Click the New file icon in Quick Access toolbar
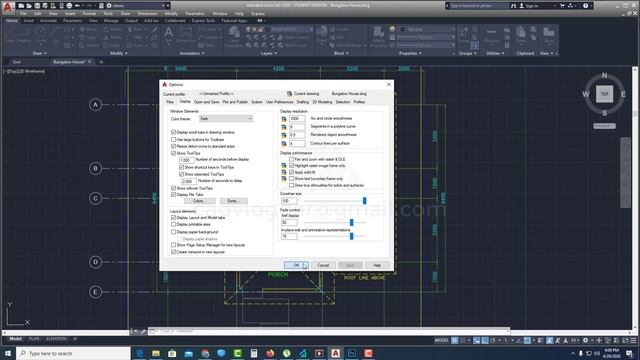The height and width of the screenshot is (360, 640). 21,6
